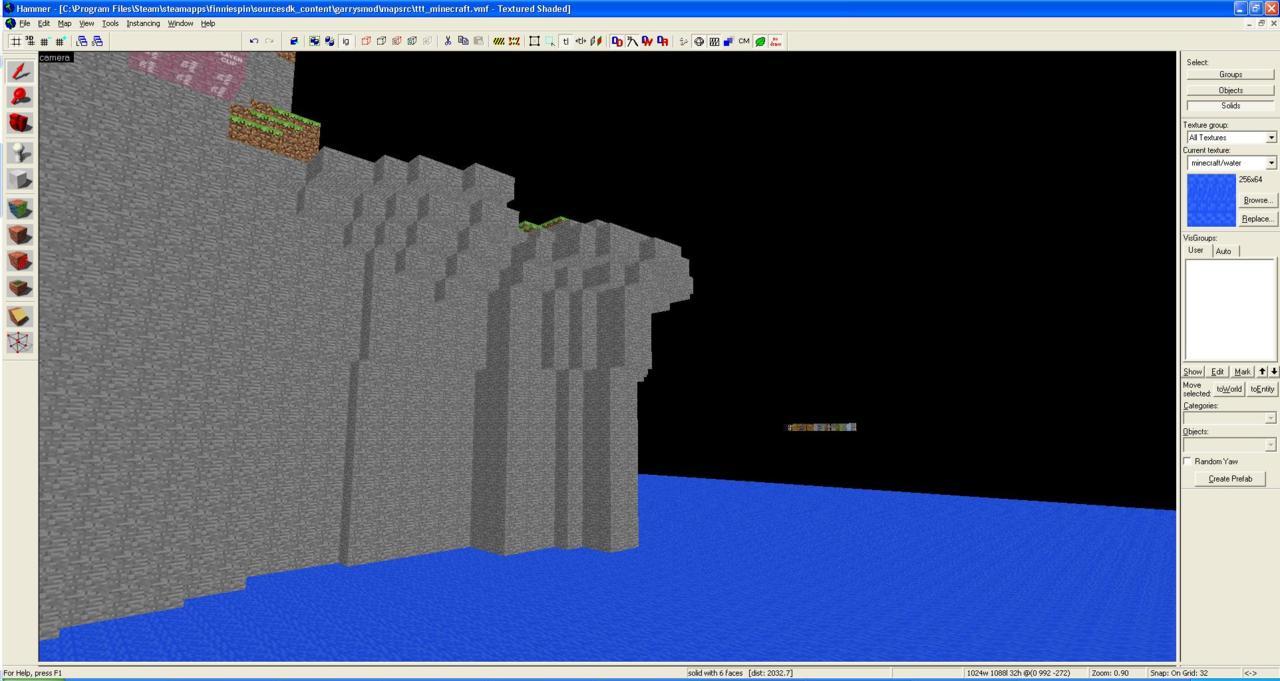This screenshot has width=1280, height=681.
Task: Click the Replace... texture button
Action: click(1257, 218)
